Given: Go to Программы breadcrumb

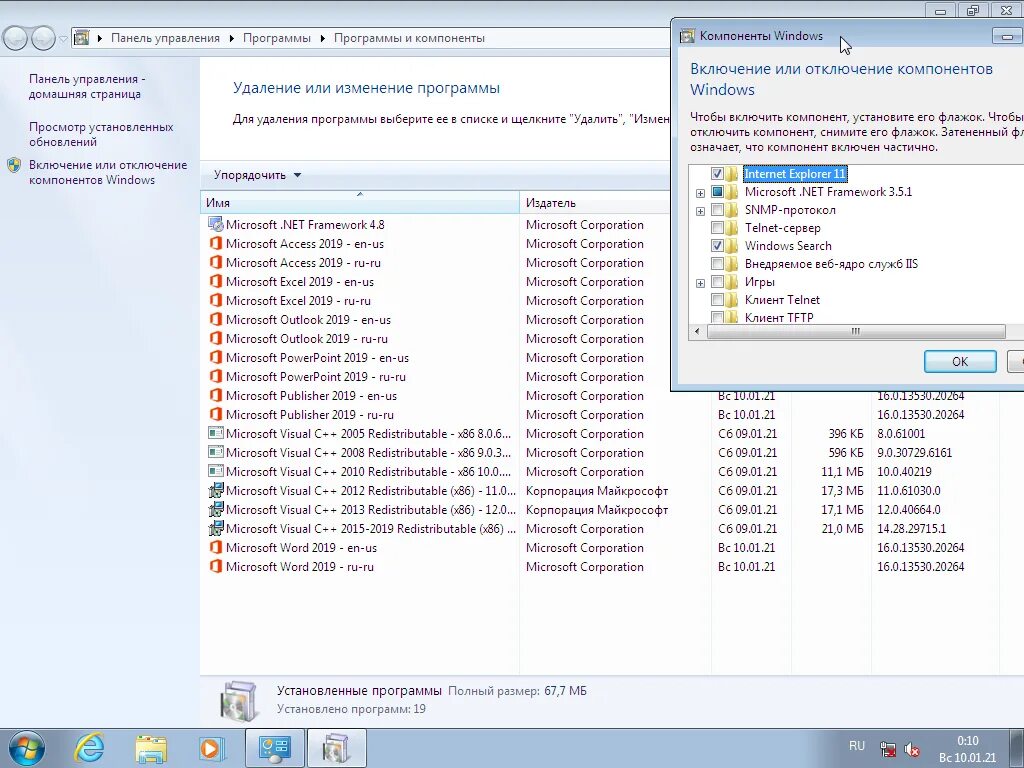Looking at the screenshot, I should (x=277, y=38).
